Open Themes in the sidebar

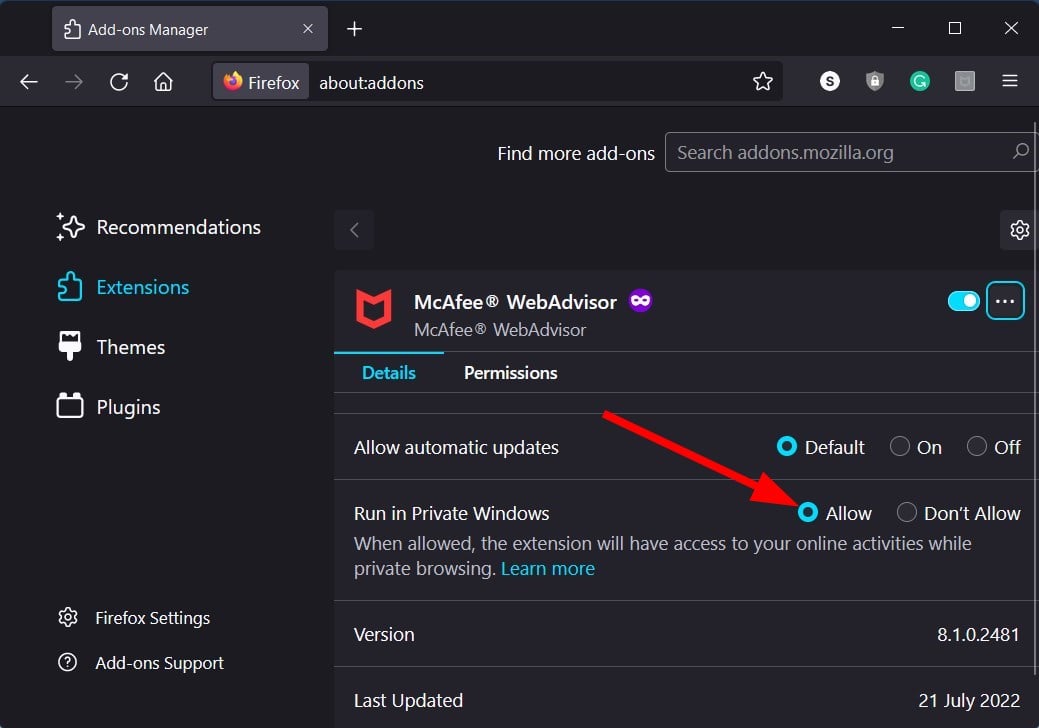pyautogui.click(x=111, y=346)
